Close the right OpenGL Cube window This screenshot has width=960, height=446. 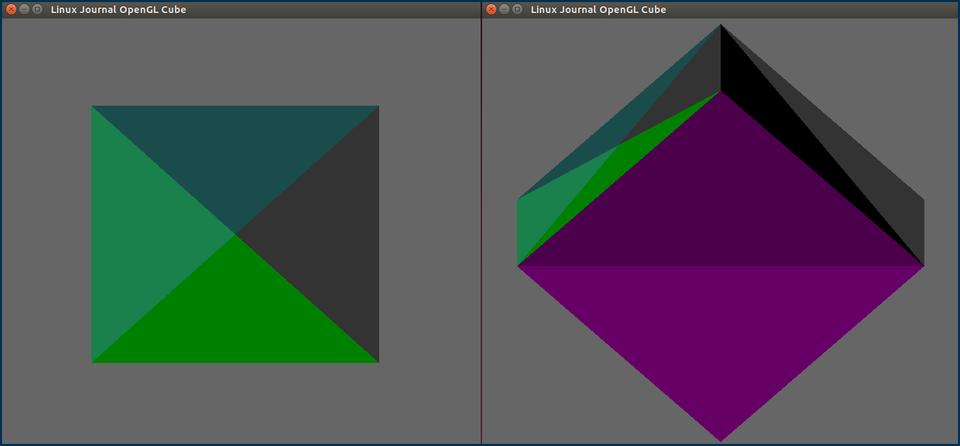(x=491, y=9)
